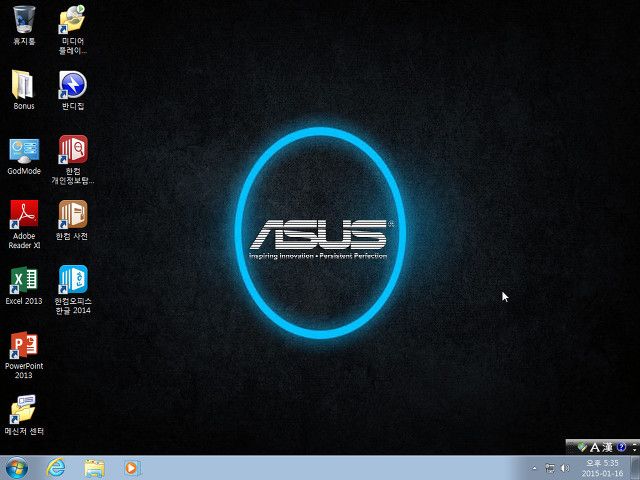
Task: Select the PowerPoint 2013 shortcut
Action: point(24,355)
